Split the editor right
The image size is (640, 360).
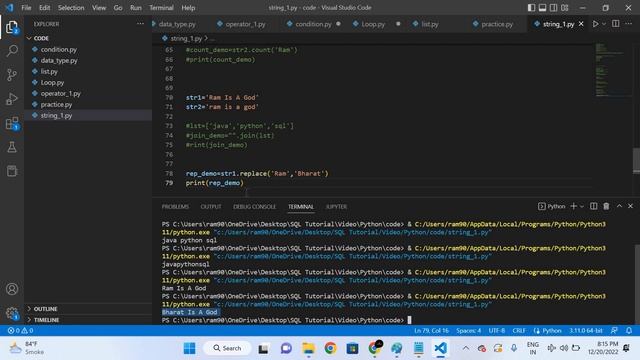(616, 24)
